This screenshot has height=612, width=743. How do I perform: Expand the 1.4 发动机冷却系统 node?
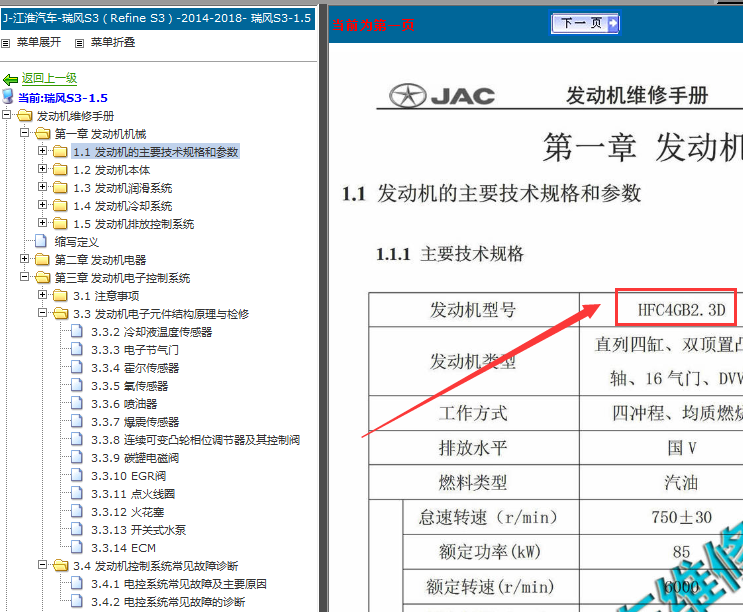(x=43, y=205)
